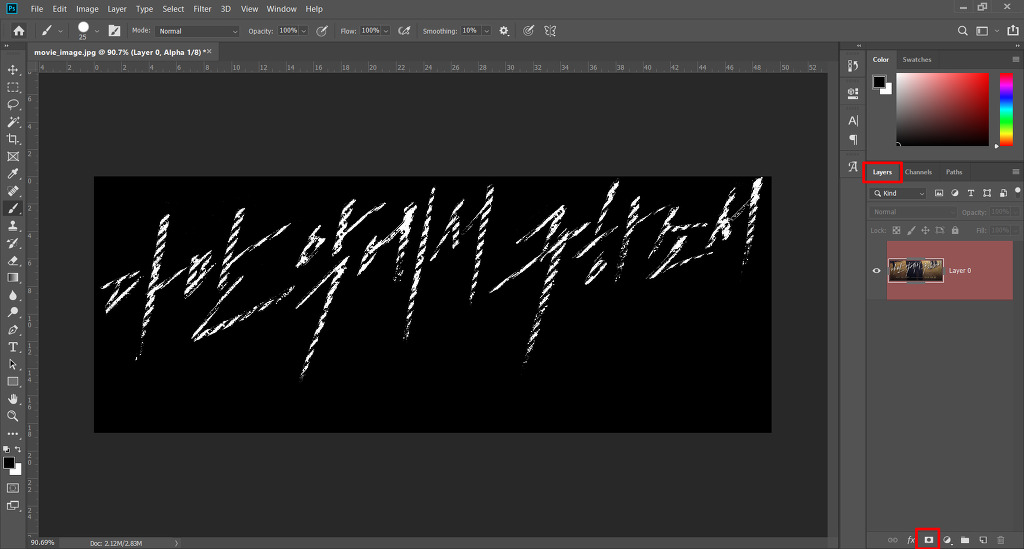Toggle the airbrush build-up option
The width and height of the screenshot is (1024, 549).
[x=404, y=31]
